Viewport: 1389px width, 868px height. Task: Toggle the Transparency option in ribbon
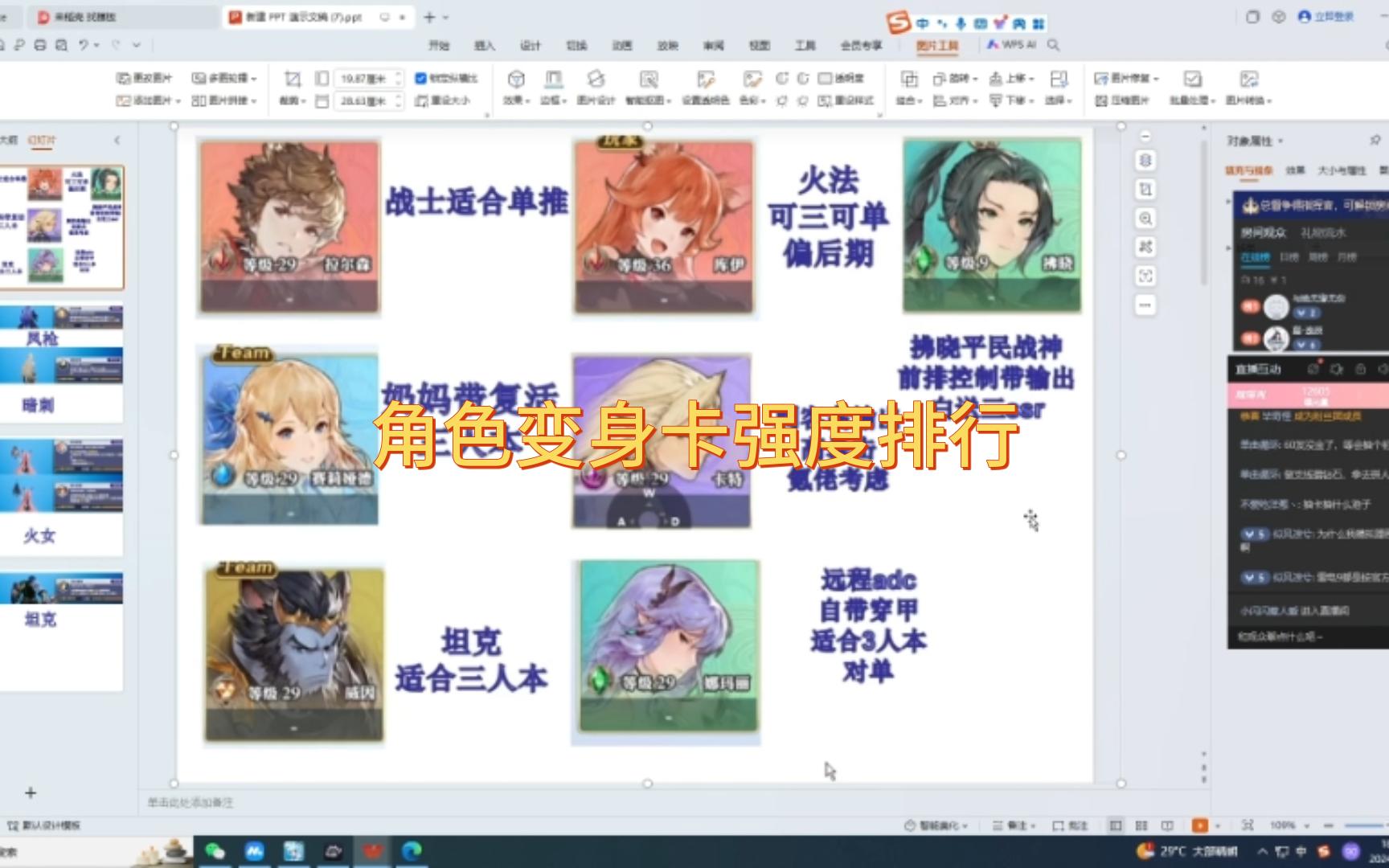click(842, 79)
